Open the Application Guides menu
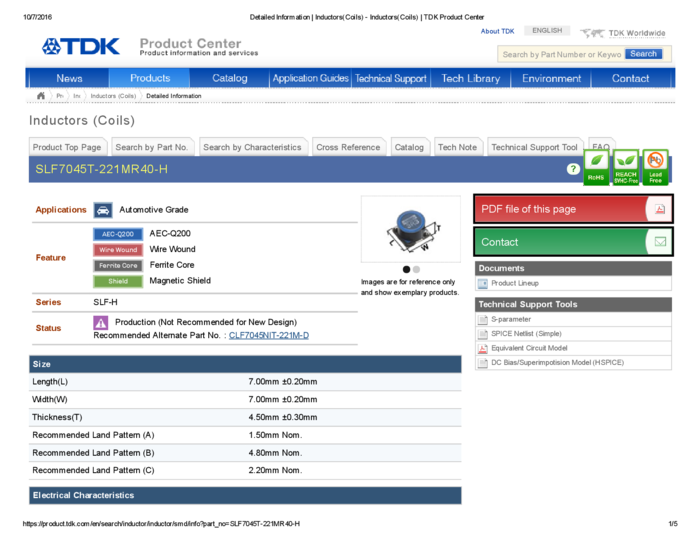Viewport: 700px width, 541px height. tap(310, 78)
